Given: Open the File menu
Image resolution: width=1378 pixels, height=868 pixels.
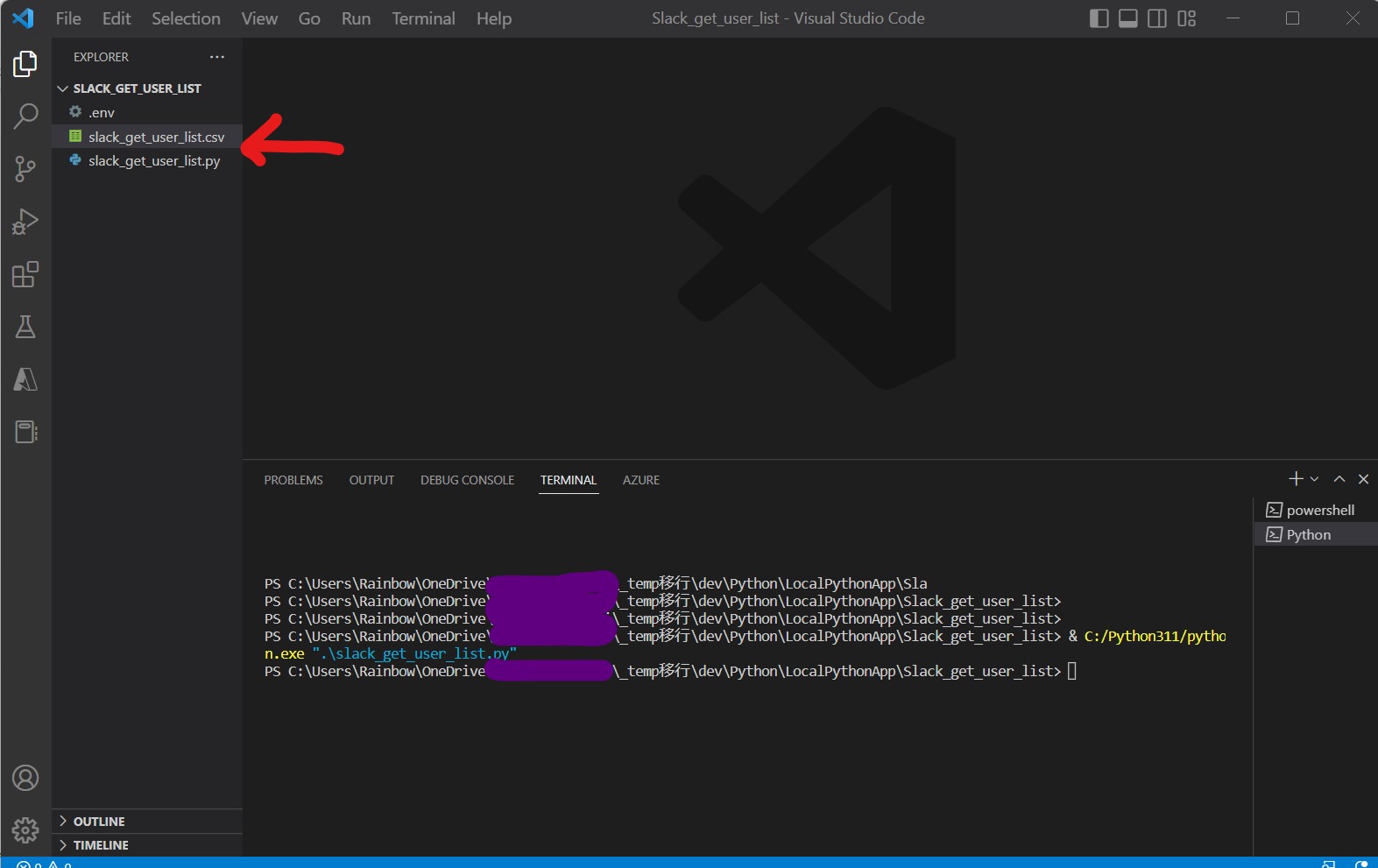Looking at the screenshot, I should tap(68, 18).
